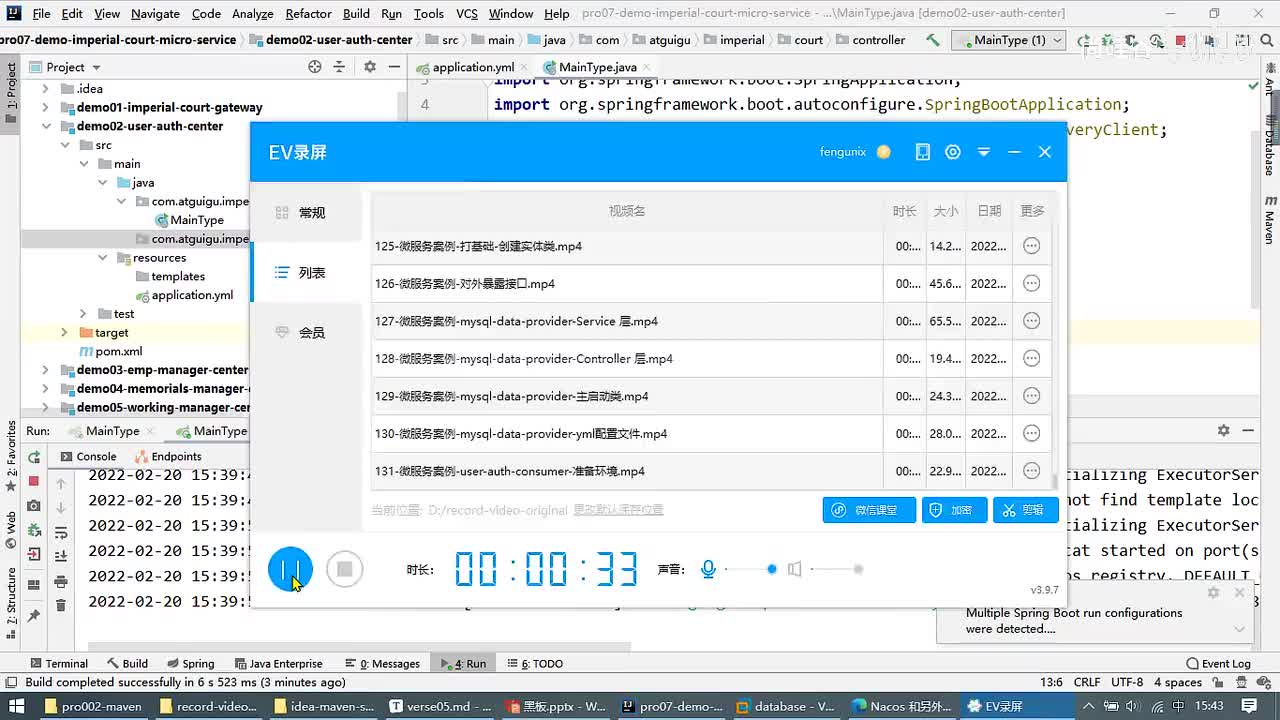Open the EV recorder dropdown menu icon
The width and height of the screenshot is (1280, 720).
point(983,152)
